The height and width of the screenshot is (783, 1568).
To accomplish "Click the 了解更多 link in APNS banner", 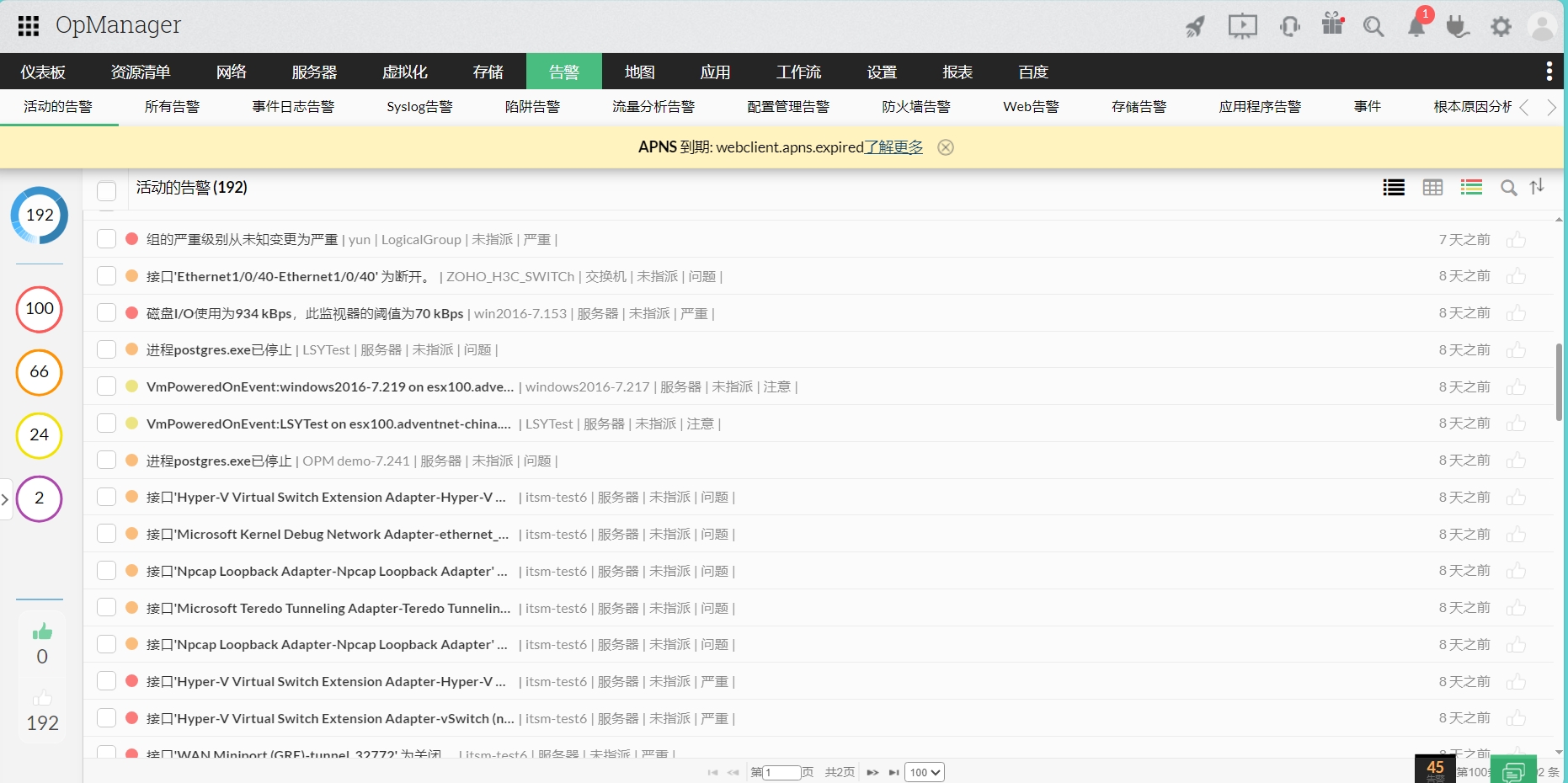I will coord(893,147).
